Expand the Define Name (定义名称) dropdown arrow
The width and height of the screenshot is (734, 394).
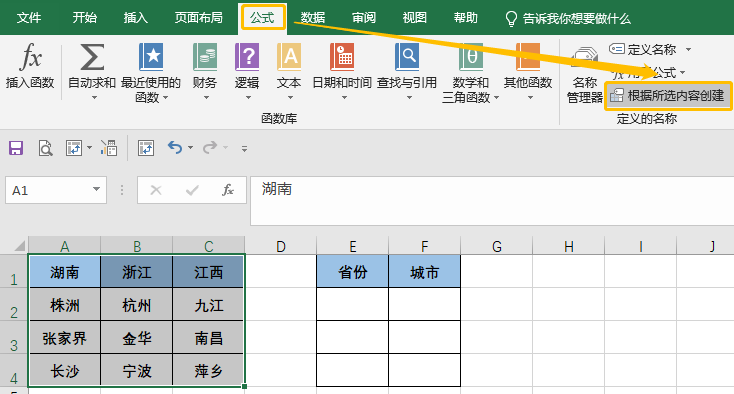(689, 49)
